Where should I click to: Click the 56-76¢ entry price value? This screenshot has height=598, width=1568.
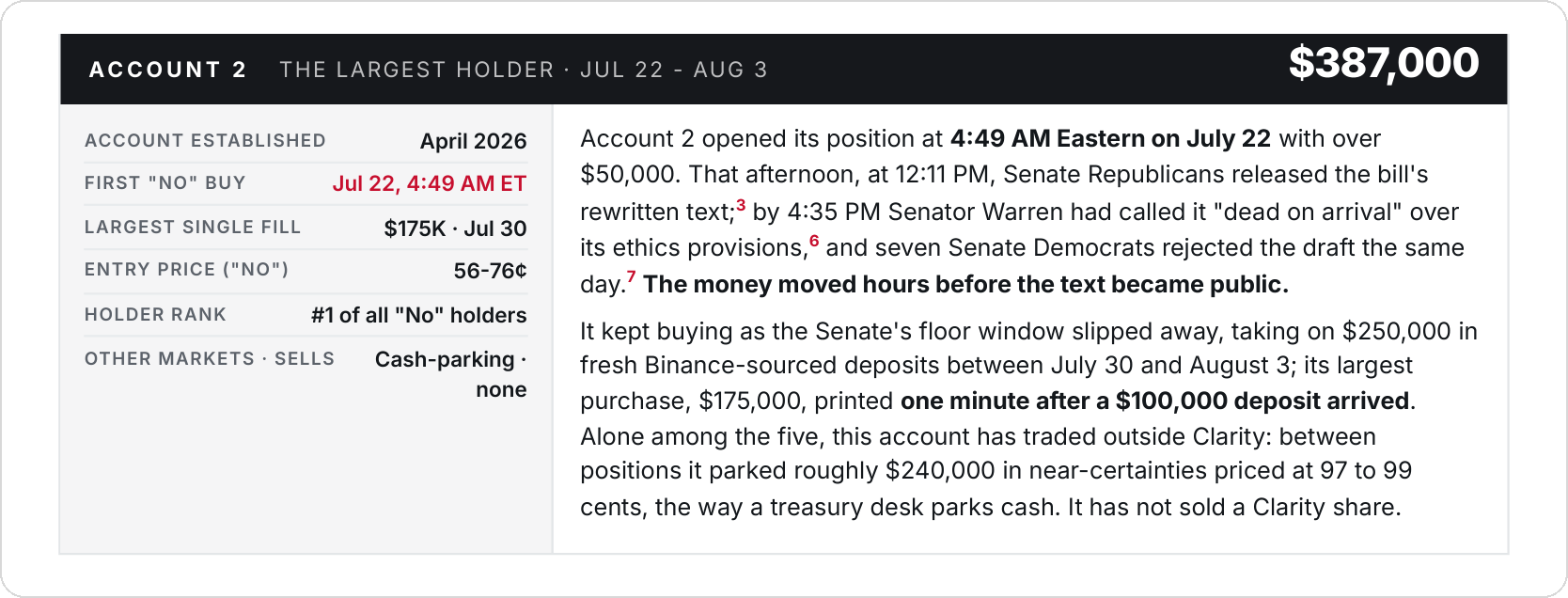coord(490,271)
